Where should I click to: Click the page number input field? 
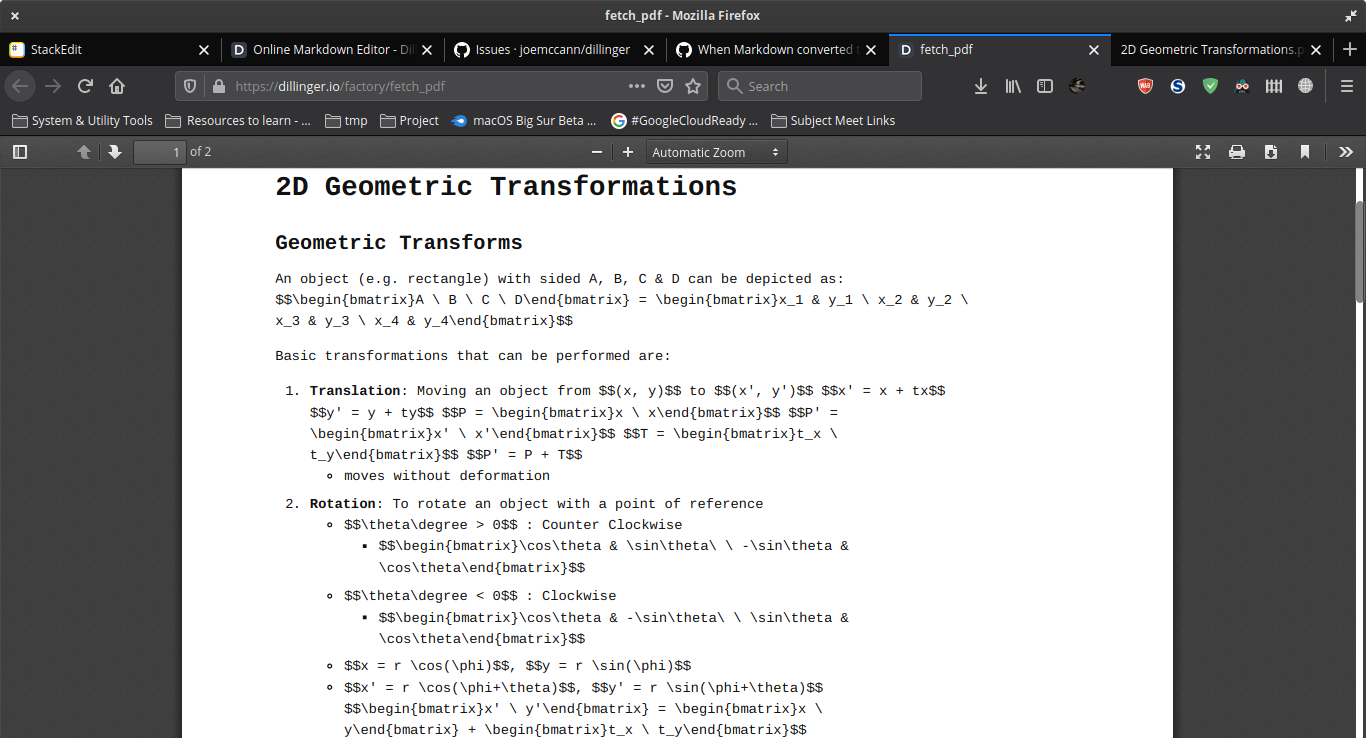160,151
